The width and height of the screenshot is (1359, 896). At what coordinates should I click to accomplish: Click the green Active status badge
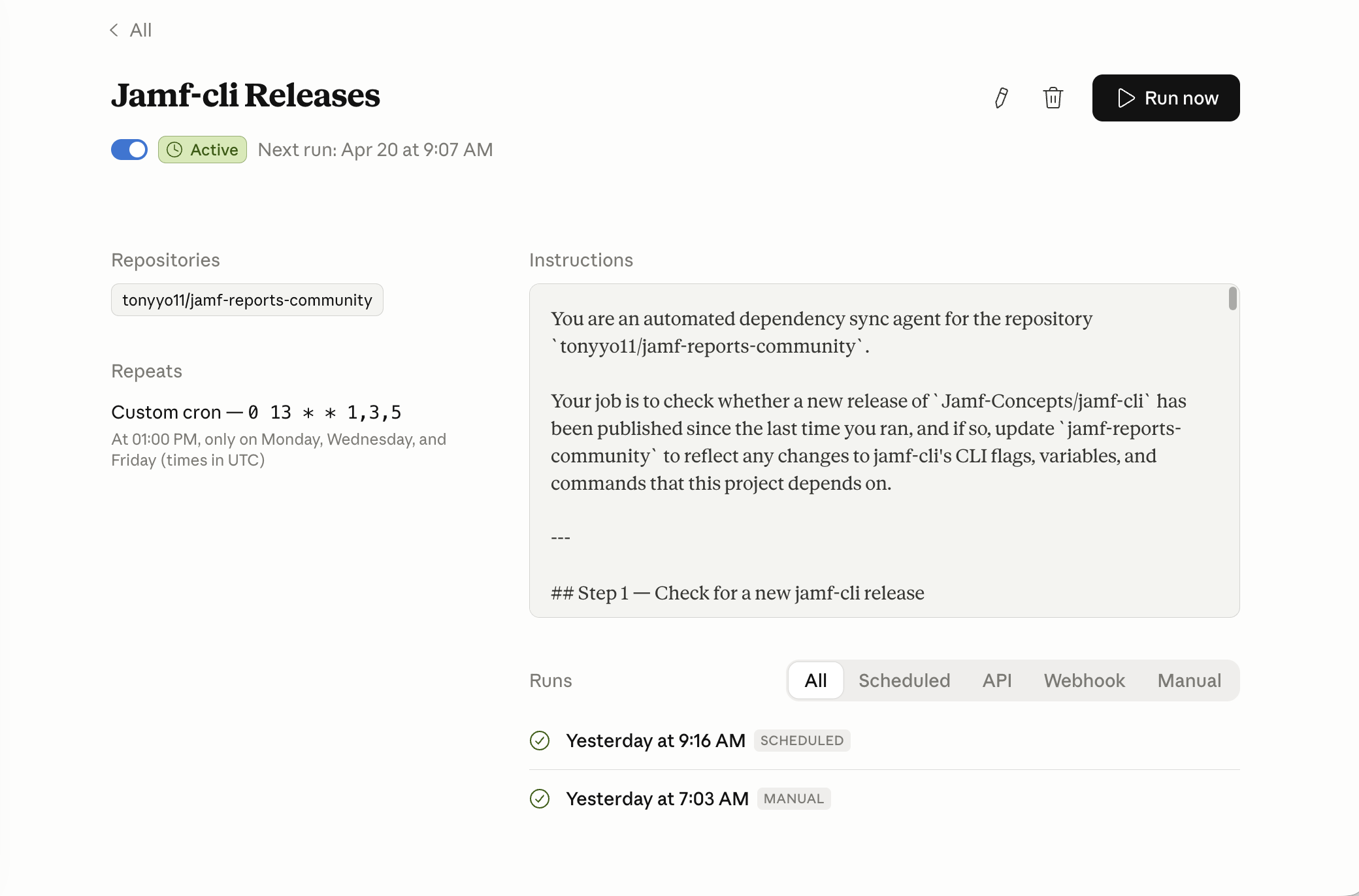203,150
